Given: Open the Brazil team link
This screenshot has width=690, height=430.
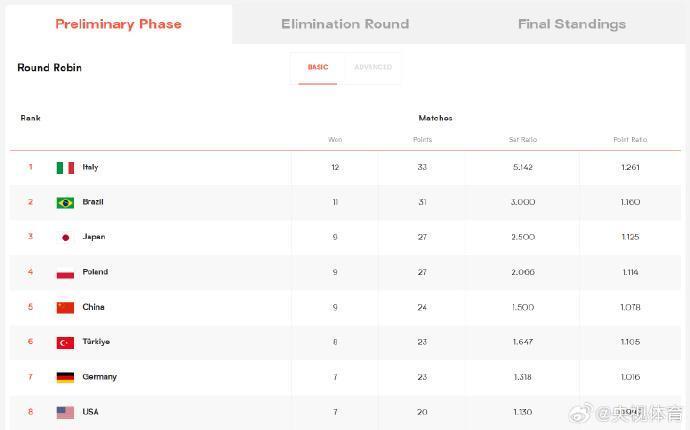Looking at the screenshot, I should pyautogui.click(x=93, y=202).
